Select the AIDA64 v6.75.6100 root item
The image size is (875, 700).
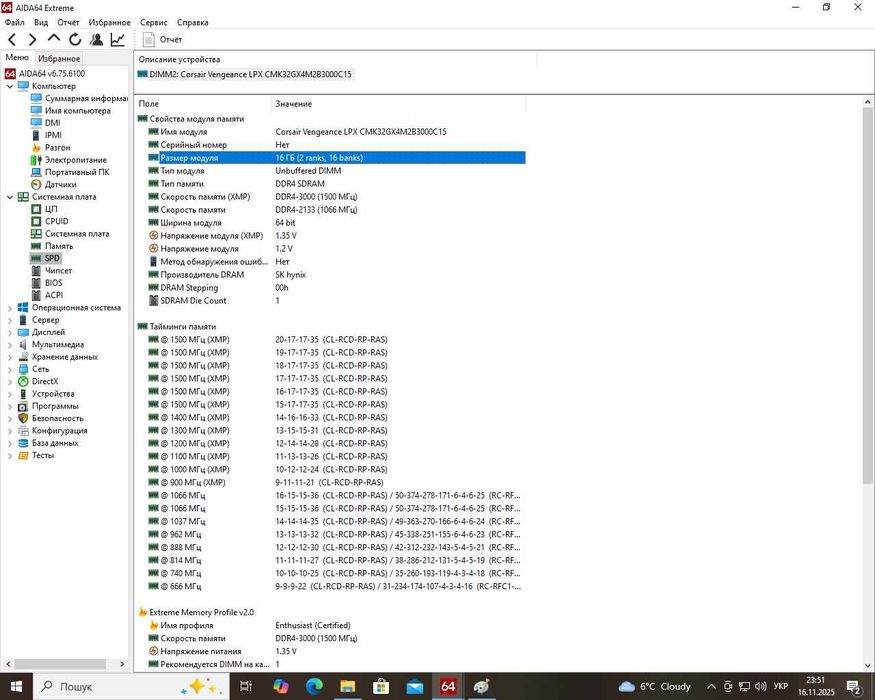coord(45,74)
